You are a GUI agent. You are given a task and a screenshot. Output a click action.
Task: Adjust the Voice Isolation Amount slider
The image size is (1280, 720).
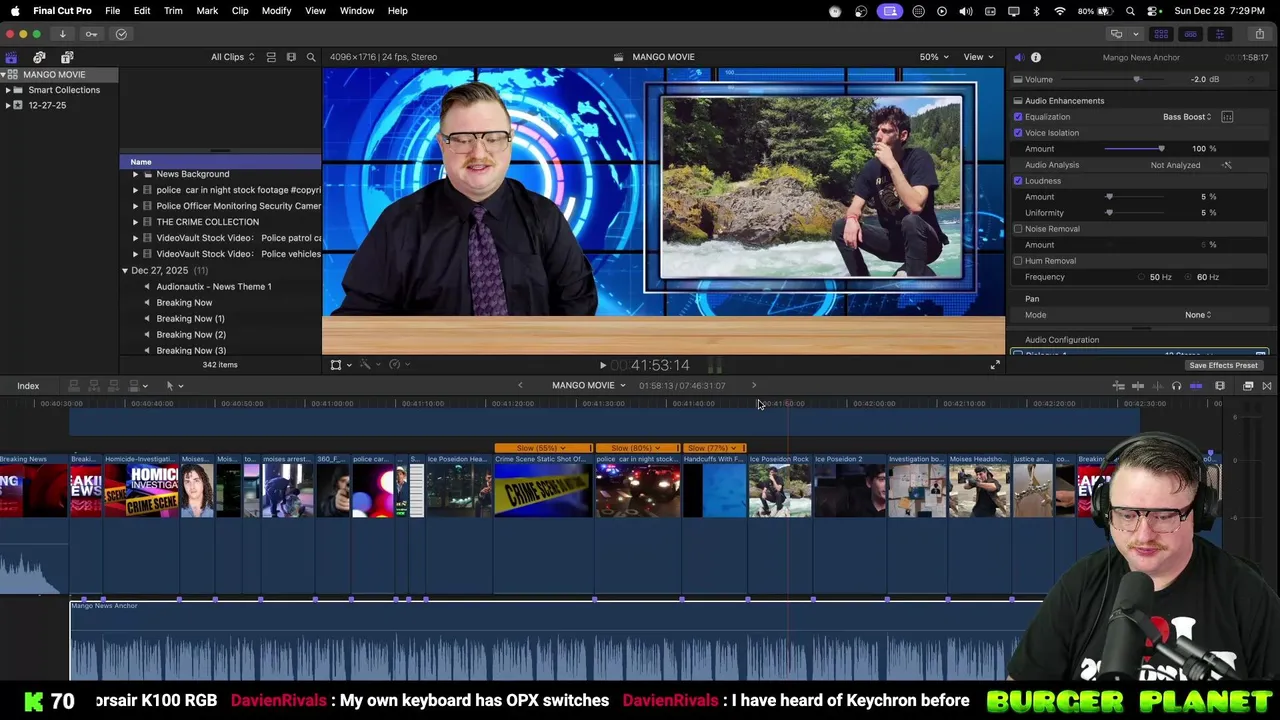click(x=1161, y=149)
